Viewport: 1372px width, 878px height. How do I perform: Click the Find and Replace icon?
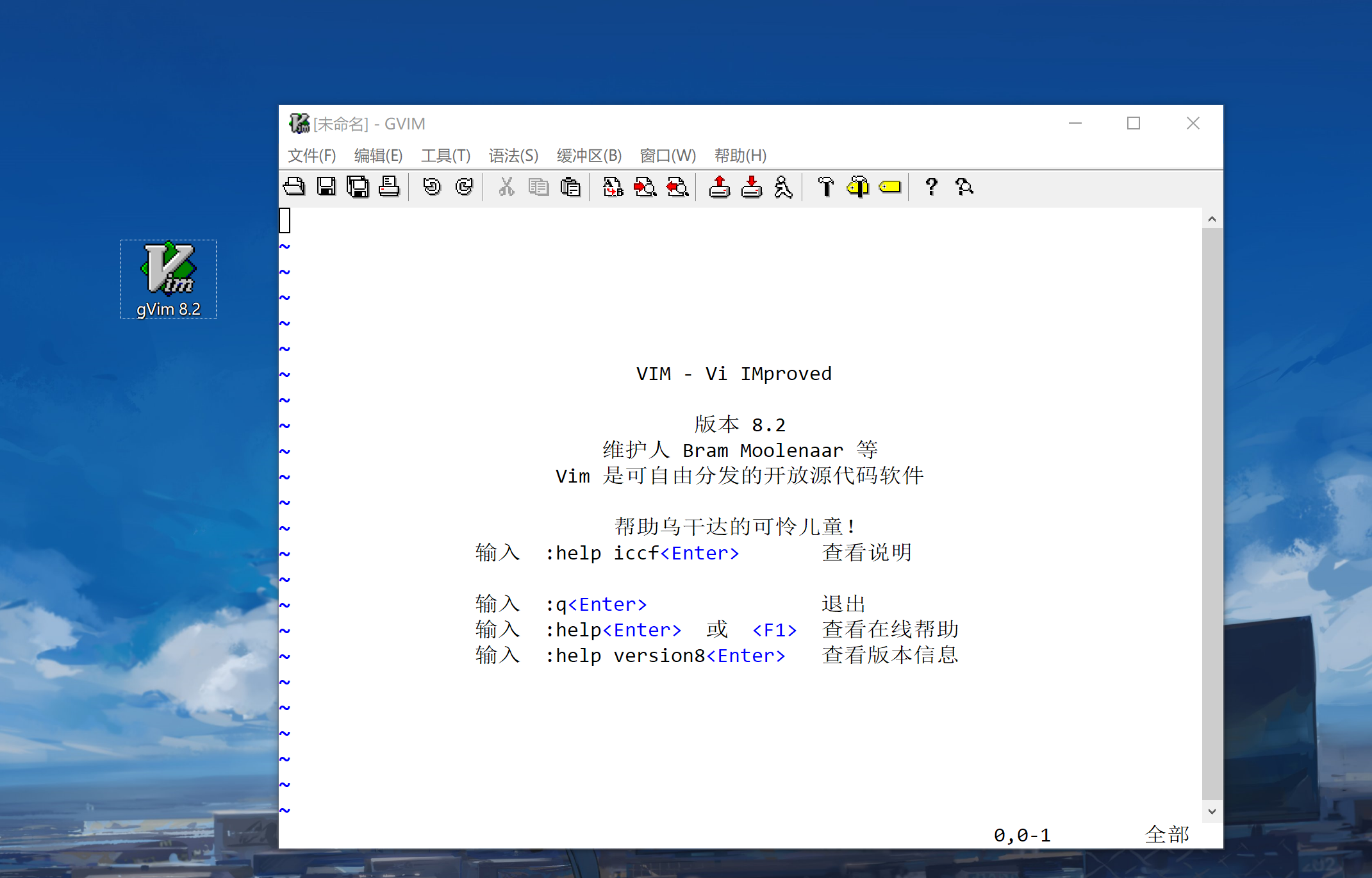tap(613, 186)
